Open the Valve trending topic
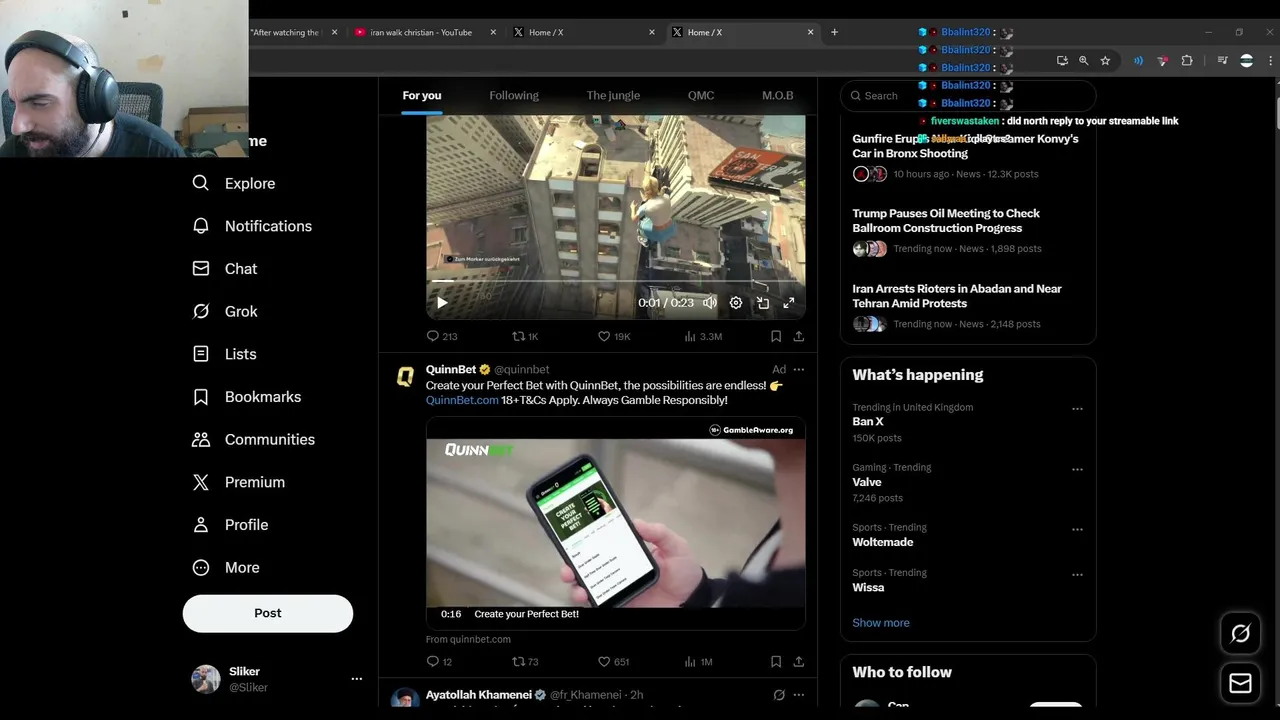The image size is (1280, 720). (x=867, y=482)
